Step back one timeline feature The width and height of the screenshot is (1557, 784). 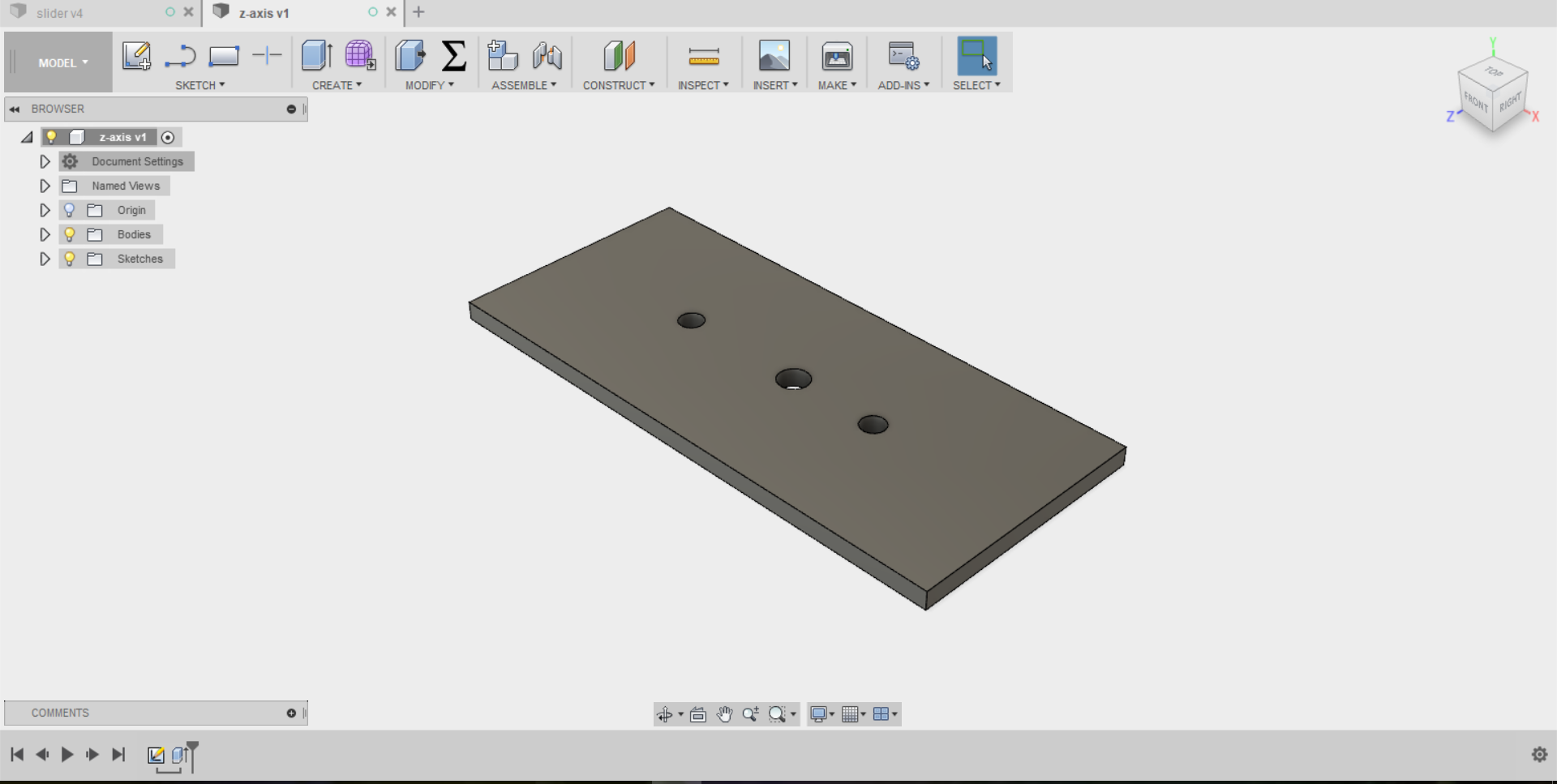click(x=42, y=755)
